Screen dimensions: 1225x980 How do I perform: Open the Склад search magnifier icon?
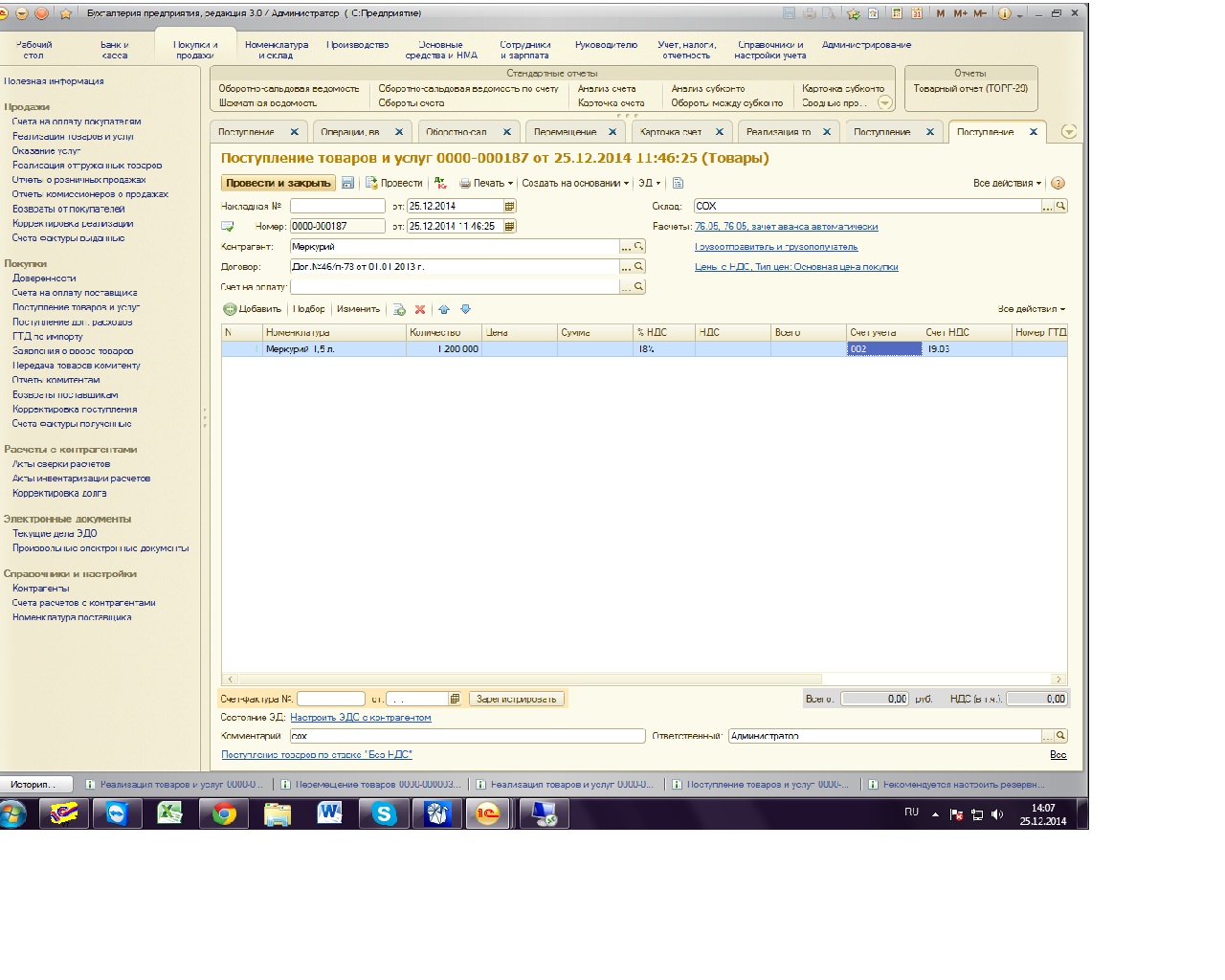tap(1061, 206)
